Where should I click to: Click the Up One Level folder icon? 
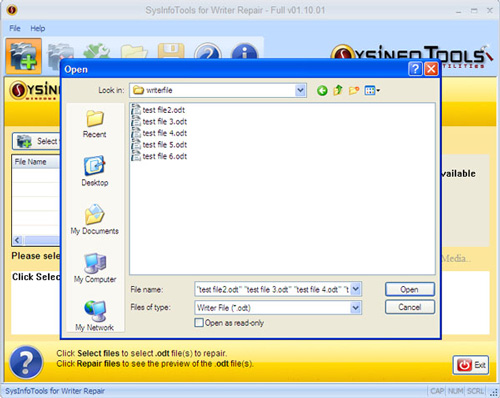338,90
